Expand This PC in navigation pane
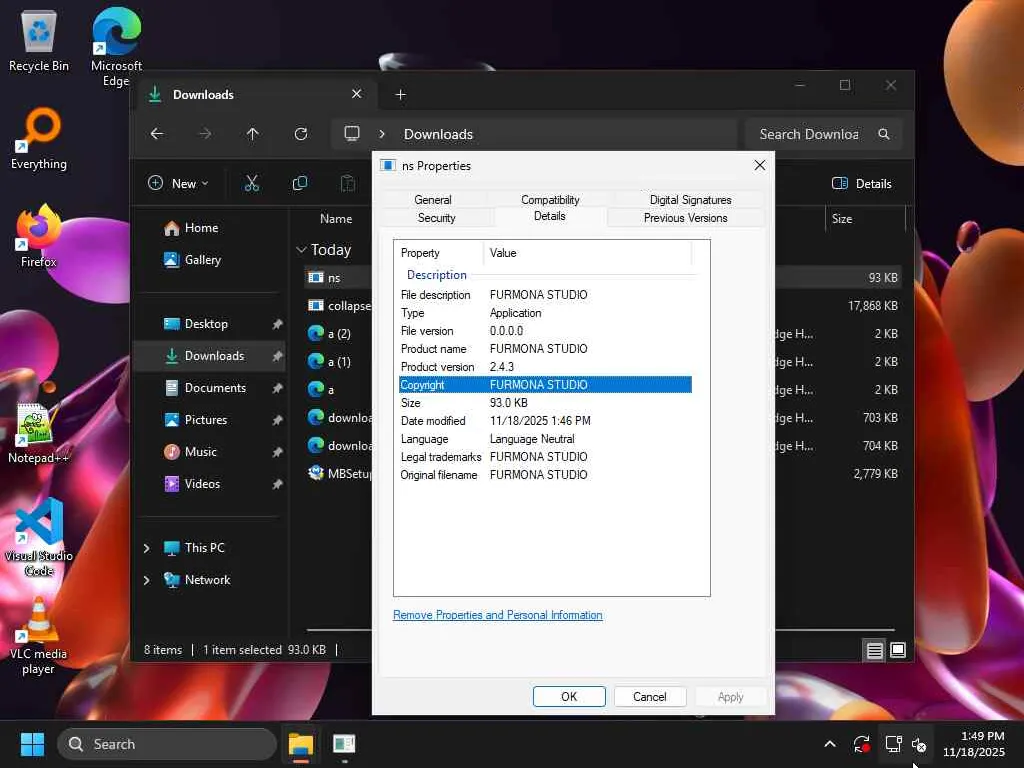This screenshot has width=1024, height=768. [146, 548]
